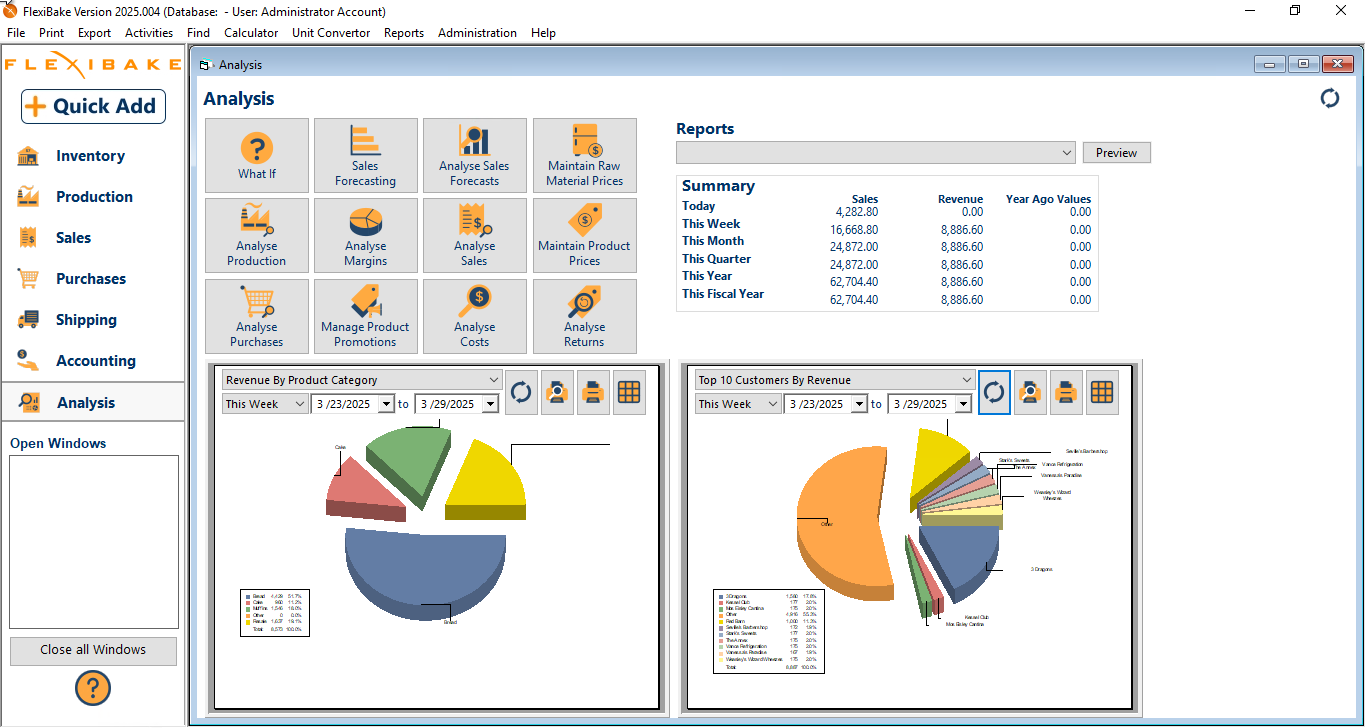Open the Purchases module
1365x728 pixels.
(x=93, y=279)
